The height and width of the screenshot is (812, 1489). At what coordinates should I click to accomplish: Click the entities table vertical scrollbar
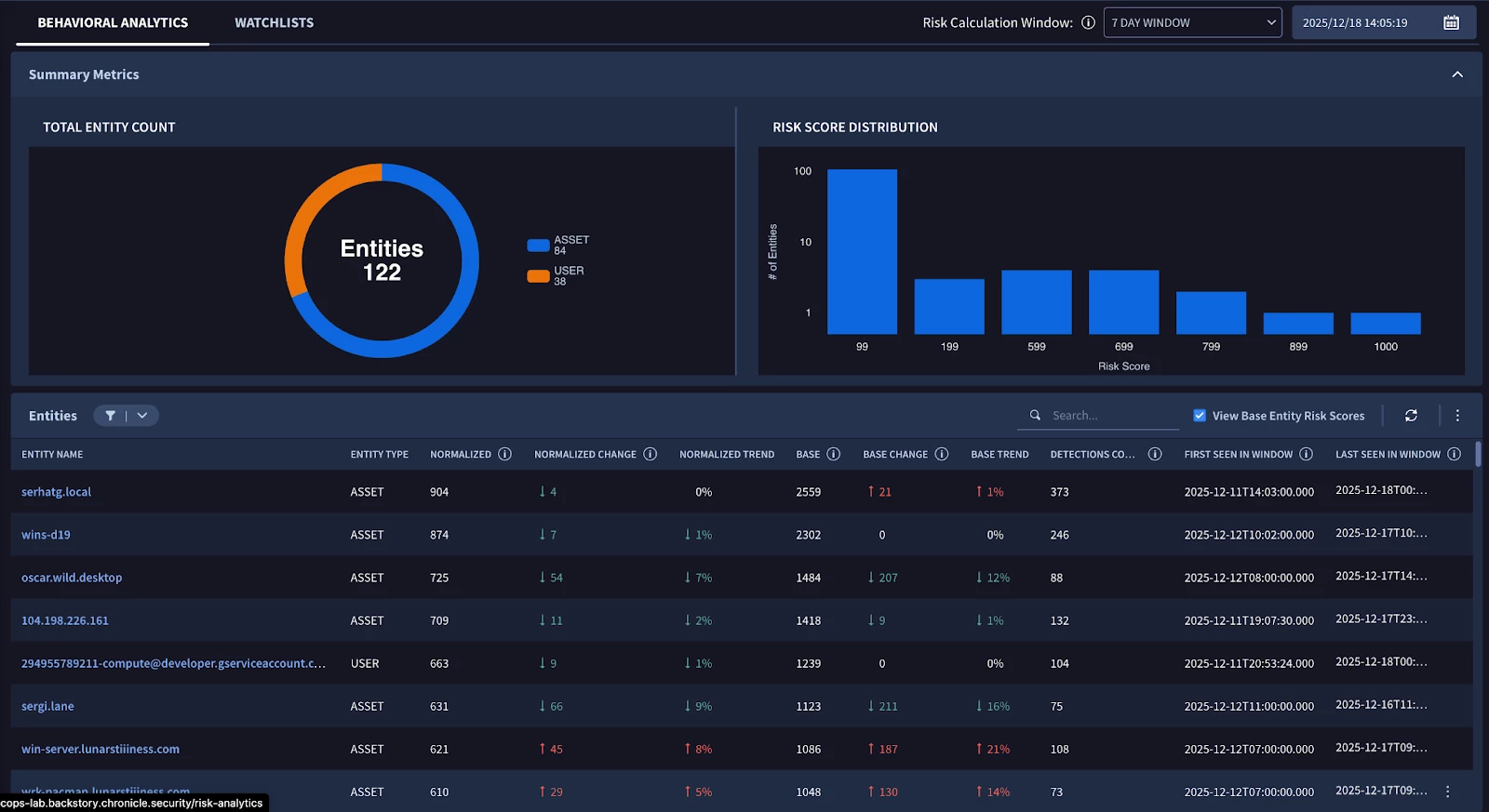click(x=1479, y=454)
